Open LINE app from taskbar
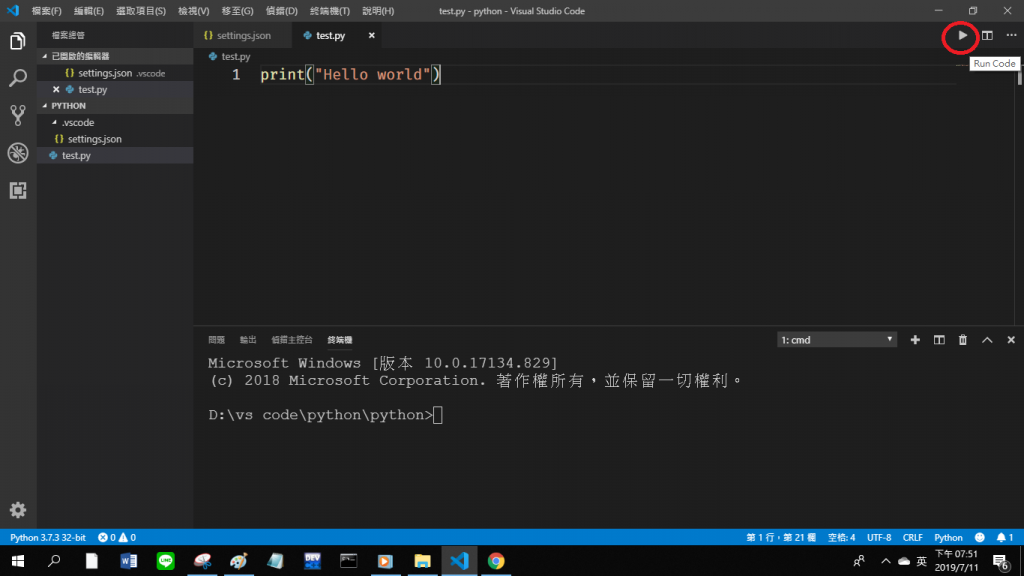The image size is (1024, 576). [x=165, y=561]
